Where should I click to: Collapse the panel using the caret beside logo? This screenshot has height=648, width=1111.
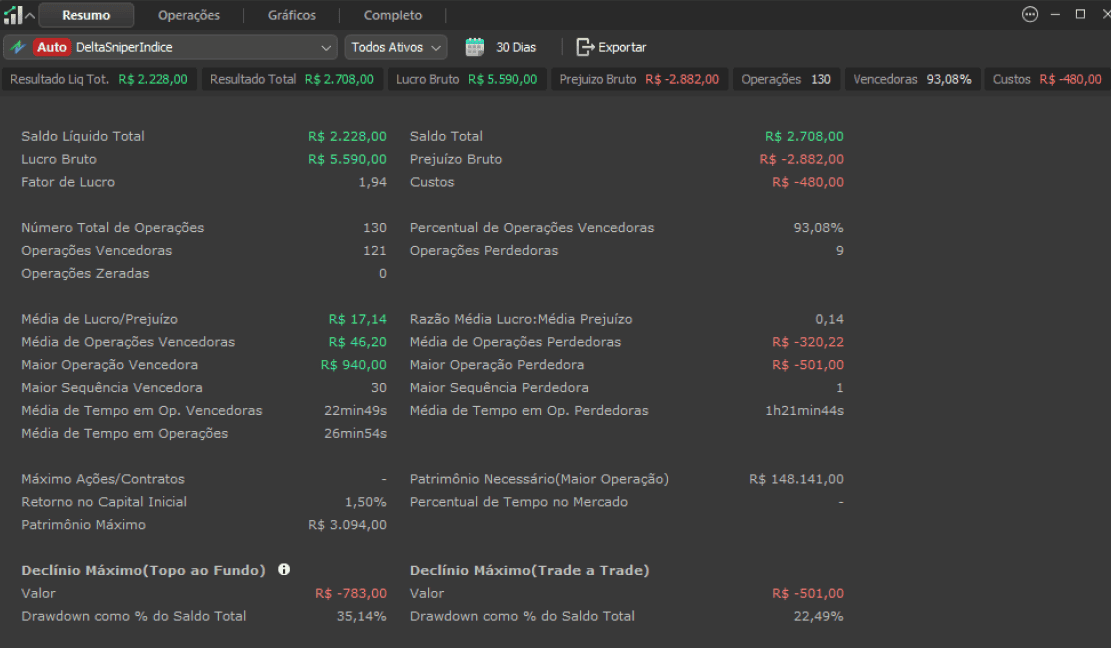(30, 16)
